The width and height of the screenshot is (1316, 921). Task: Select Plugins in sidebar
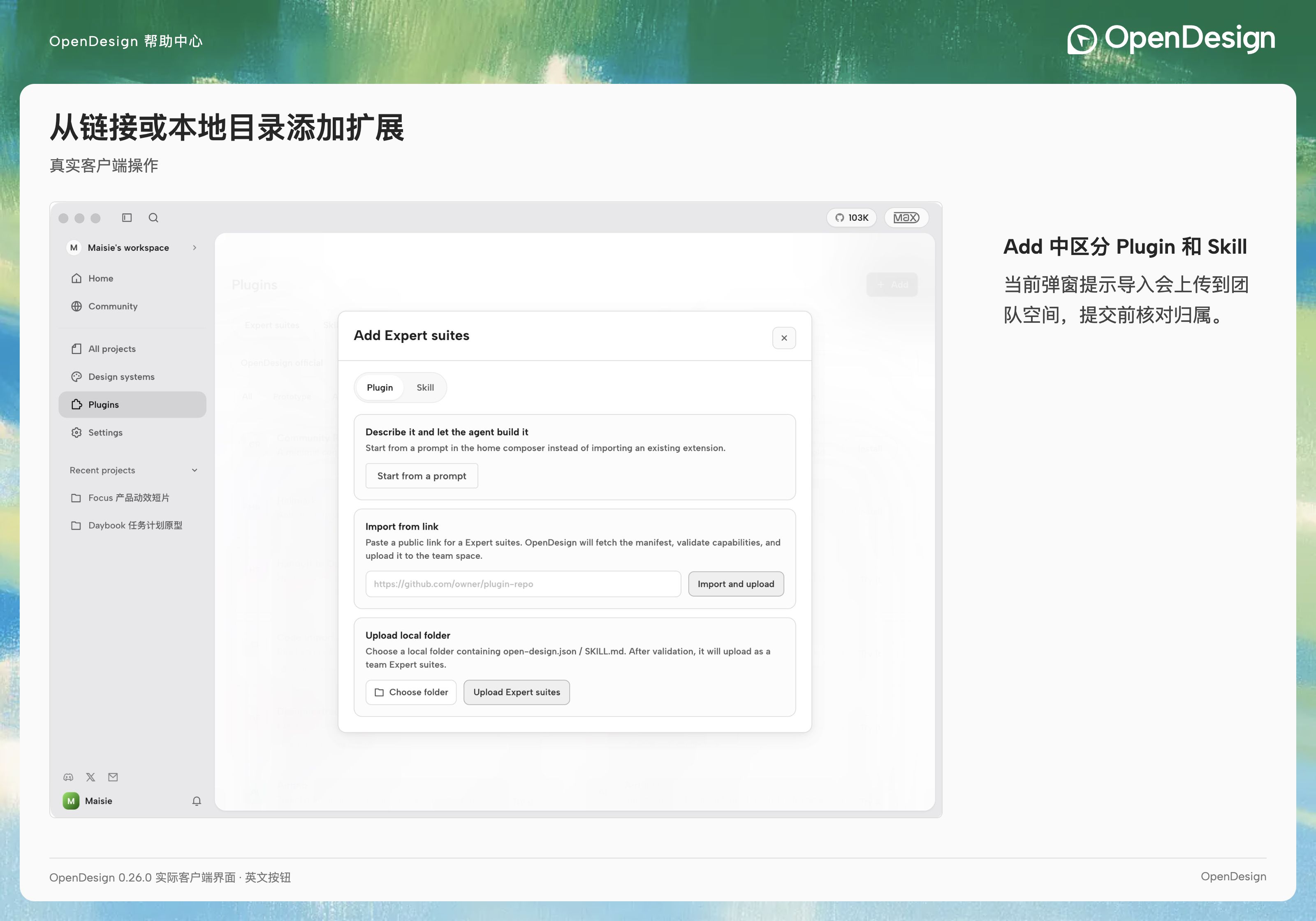point(132,405)
